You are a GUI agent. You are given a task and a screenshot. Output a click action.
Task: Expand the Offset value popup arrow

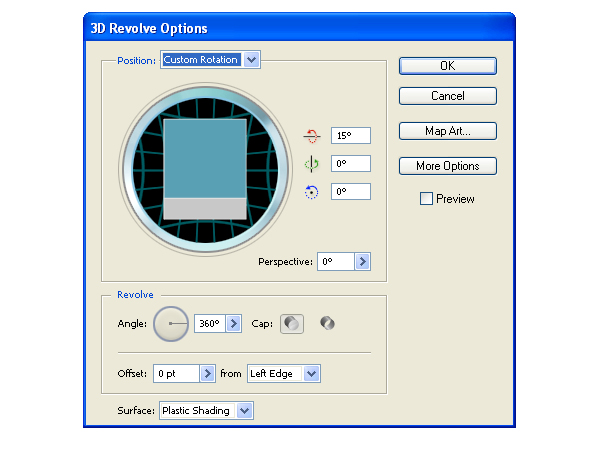coord(207,373)
